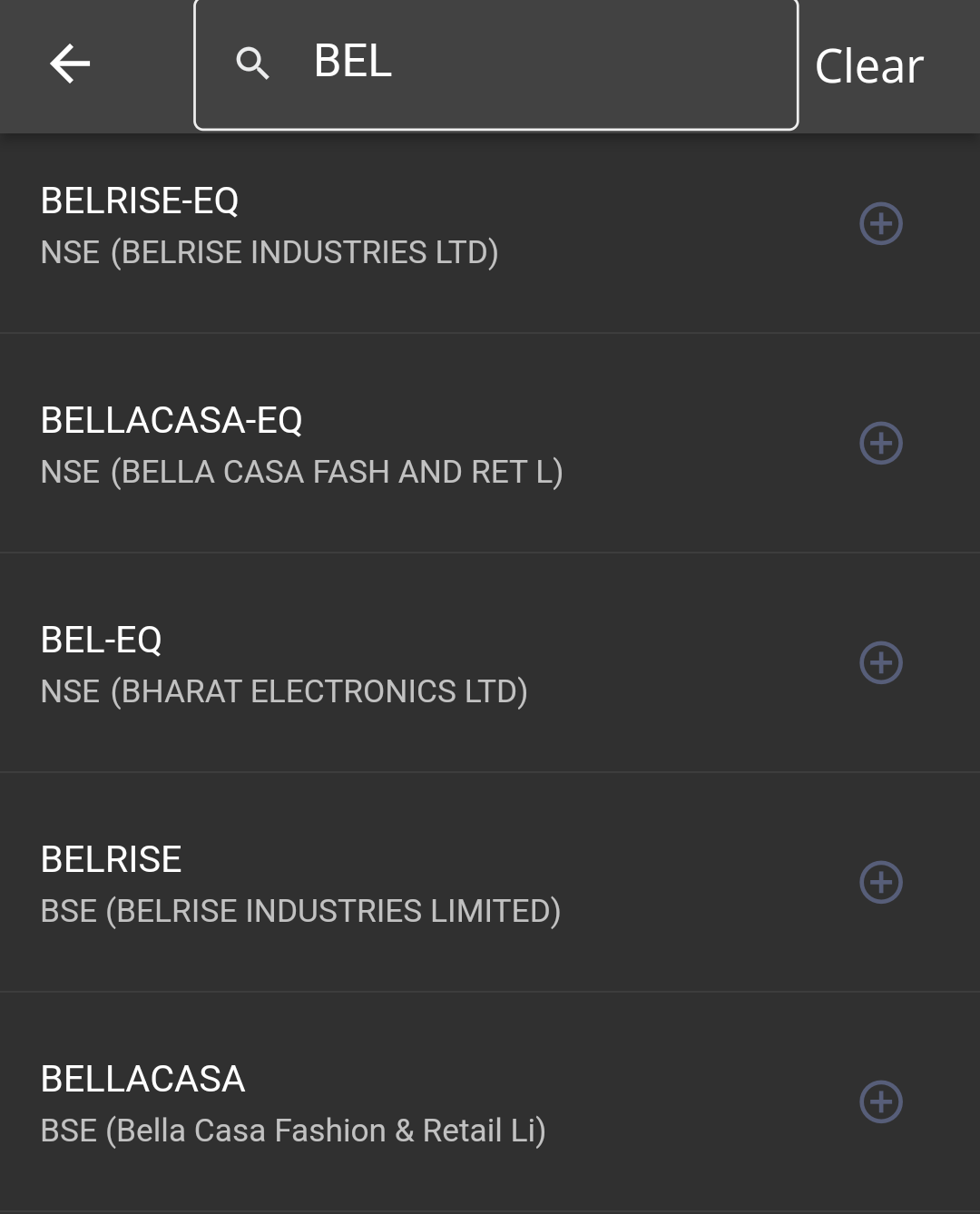The image size is (980, 1214).
Task: Select BELLACASA-EQ symbol from results
Action: [171, 420]
